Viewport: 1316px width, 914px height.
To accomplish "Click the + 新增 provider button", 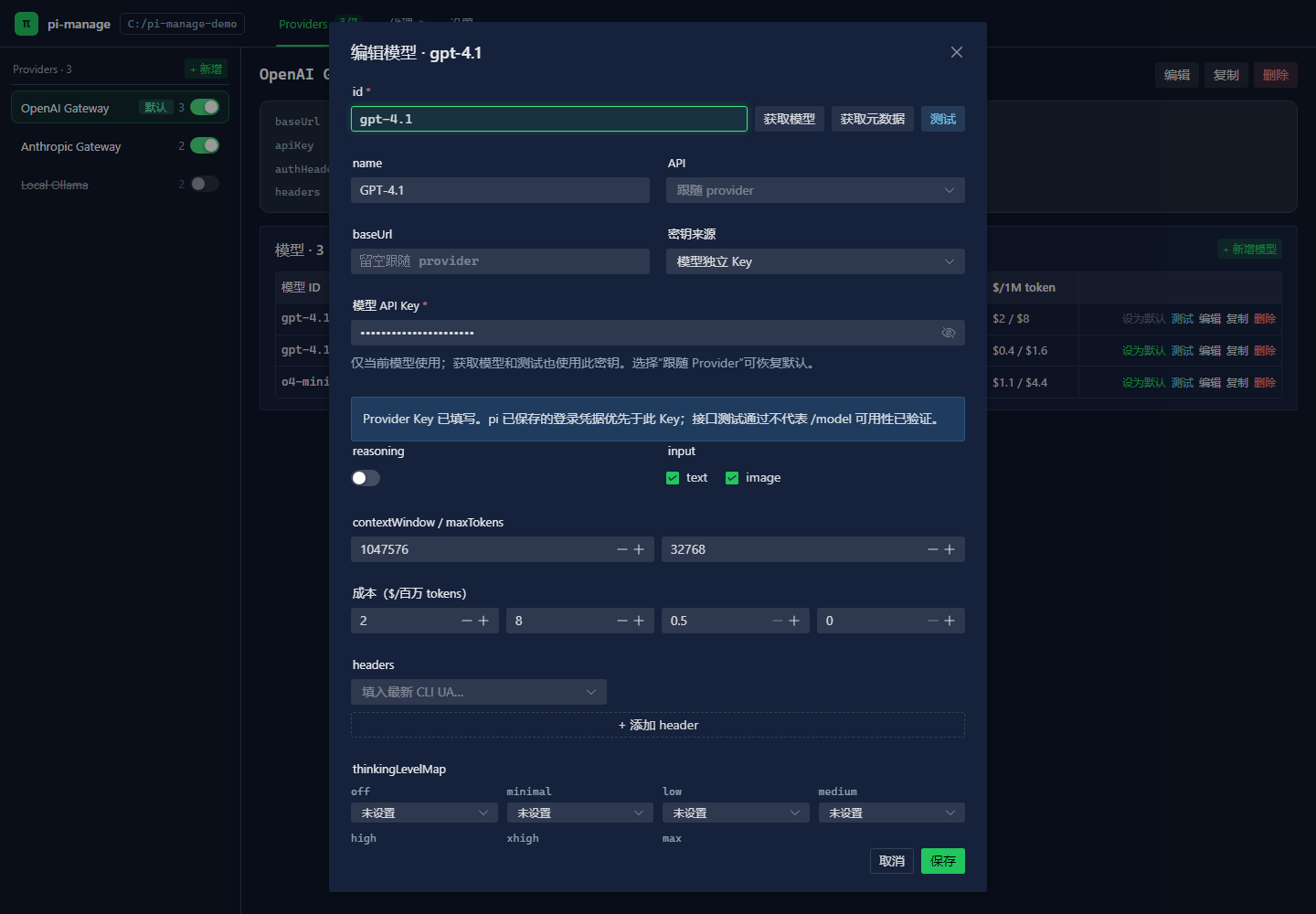I will [207, 69].
